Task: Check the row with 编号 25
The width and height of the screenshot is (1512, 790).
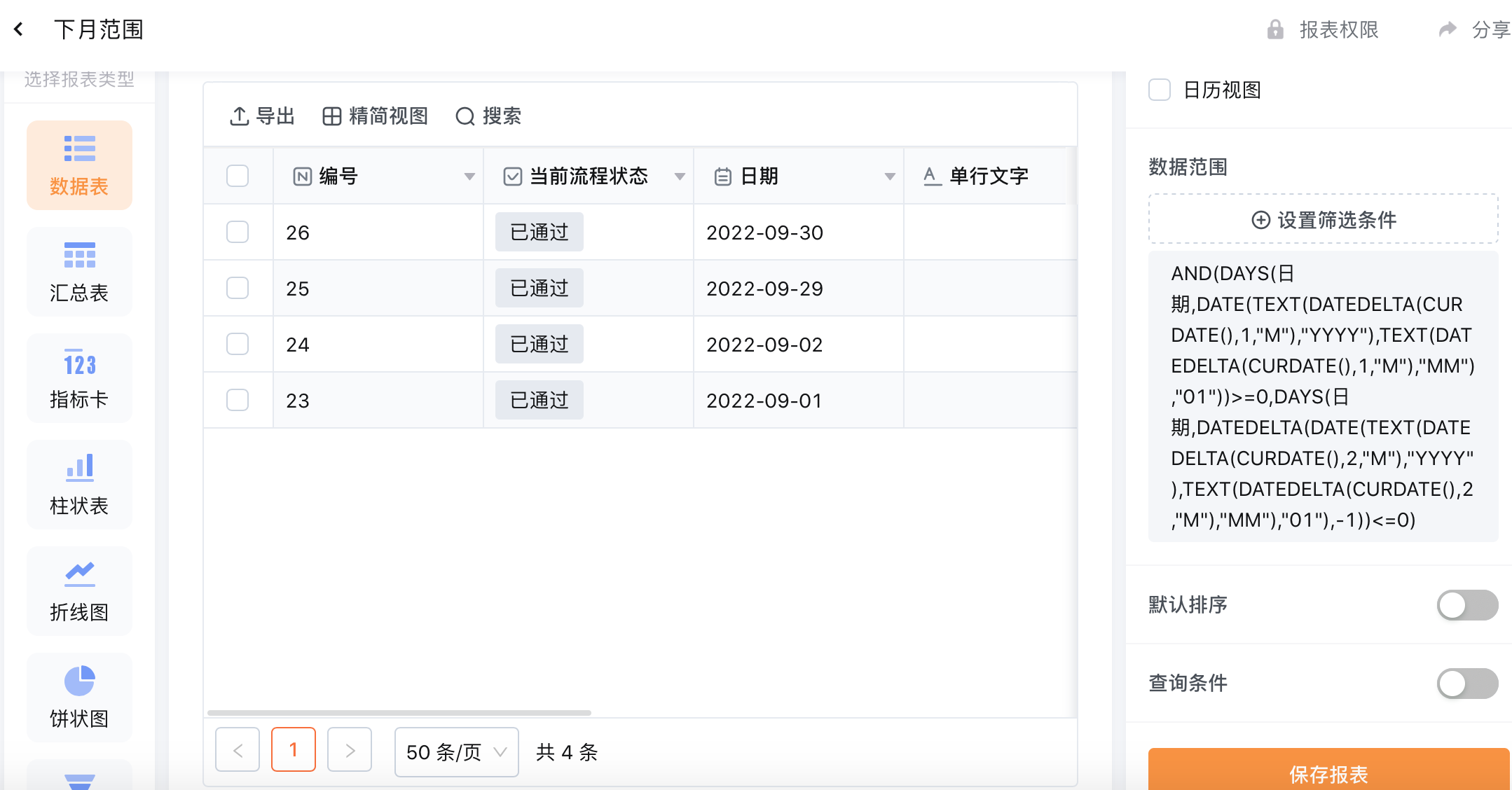Action: pyautogui.click(x=238, y=288)
